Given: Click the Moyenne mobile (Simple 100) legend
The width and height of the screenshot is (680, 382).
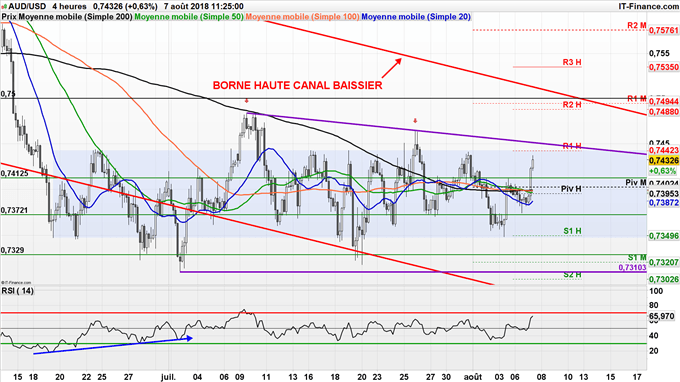Looking at the screenshot, I should coord(302,16).
